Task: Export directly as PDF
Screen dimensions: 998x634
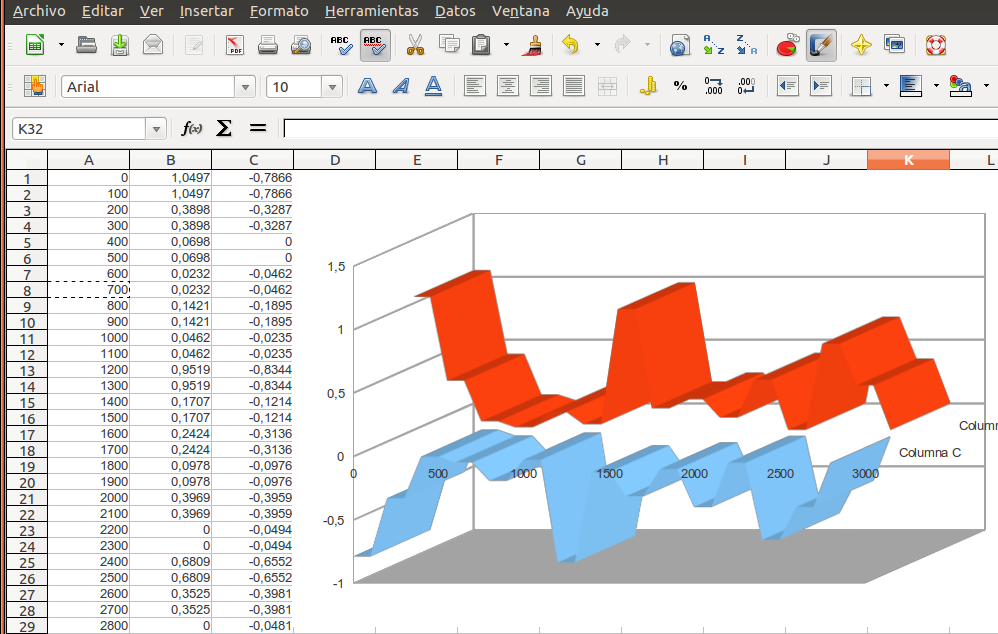Action: pos(235,45)
